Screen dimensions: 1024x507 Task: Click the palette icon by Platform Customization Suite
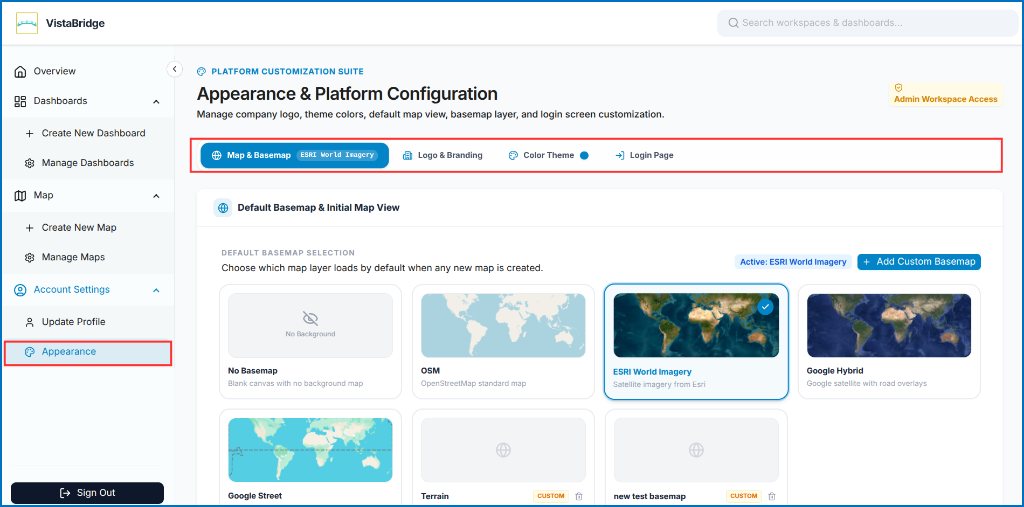click(x=201, y=72)
